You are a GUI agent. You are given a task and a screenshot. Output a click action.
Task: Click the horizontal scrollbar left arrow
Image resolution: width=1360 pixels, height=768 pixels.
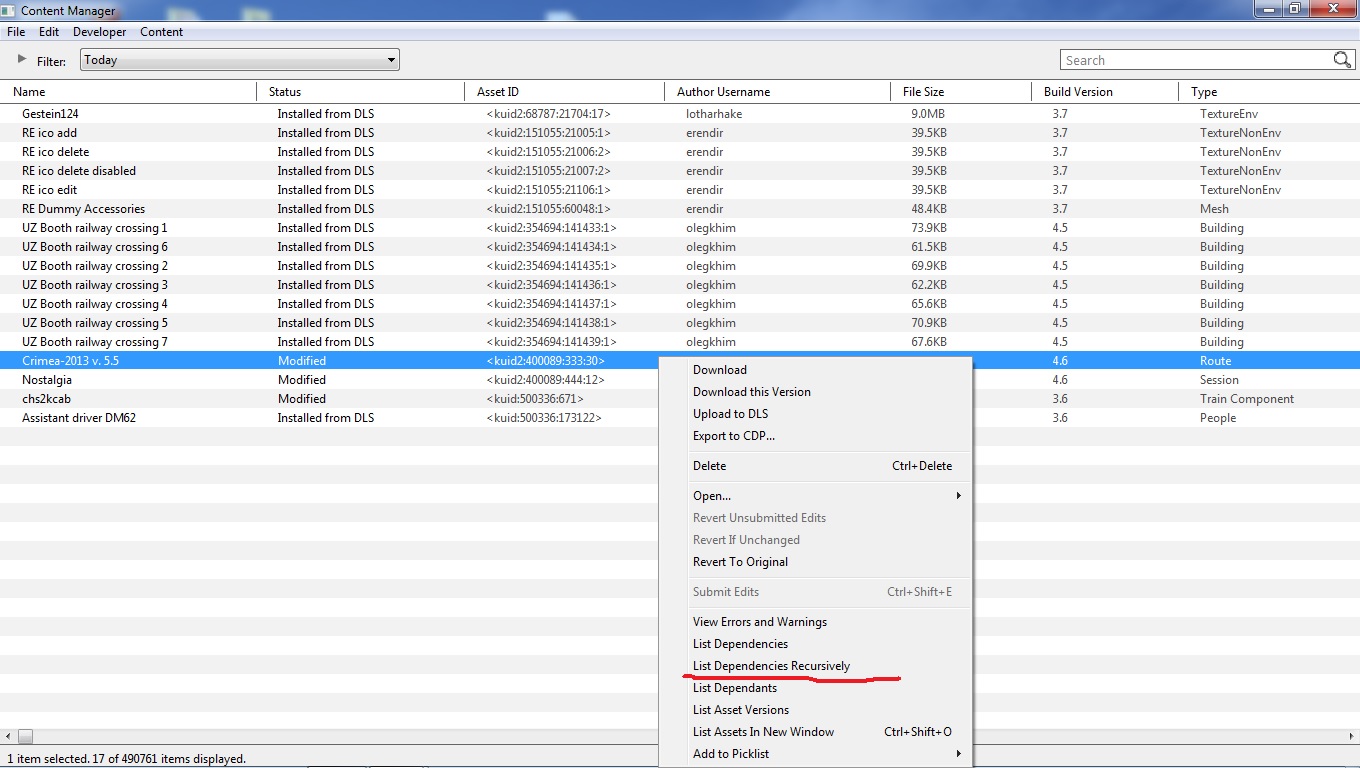click(x=8, y=737)
